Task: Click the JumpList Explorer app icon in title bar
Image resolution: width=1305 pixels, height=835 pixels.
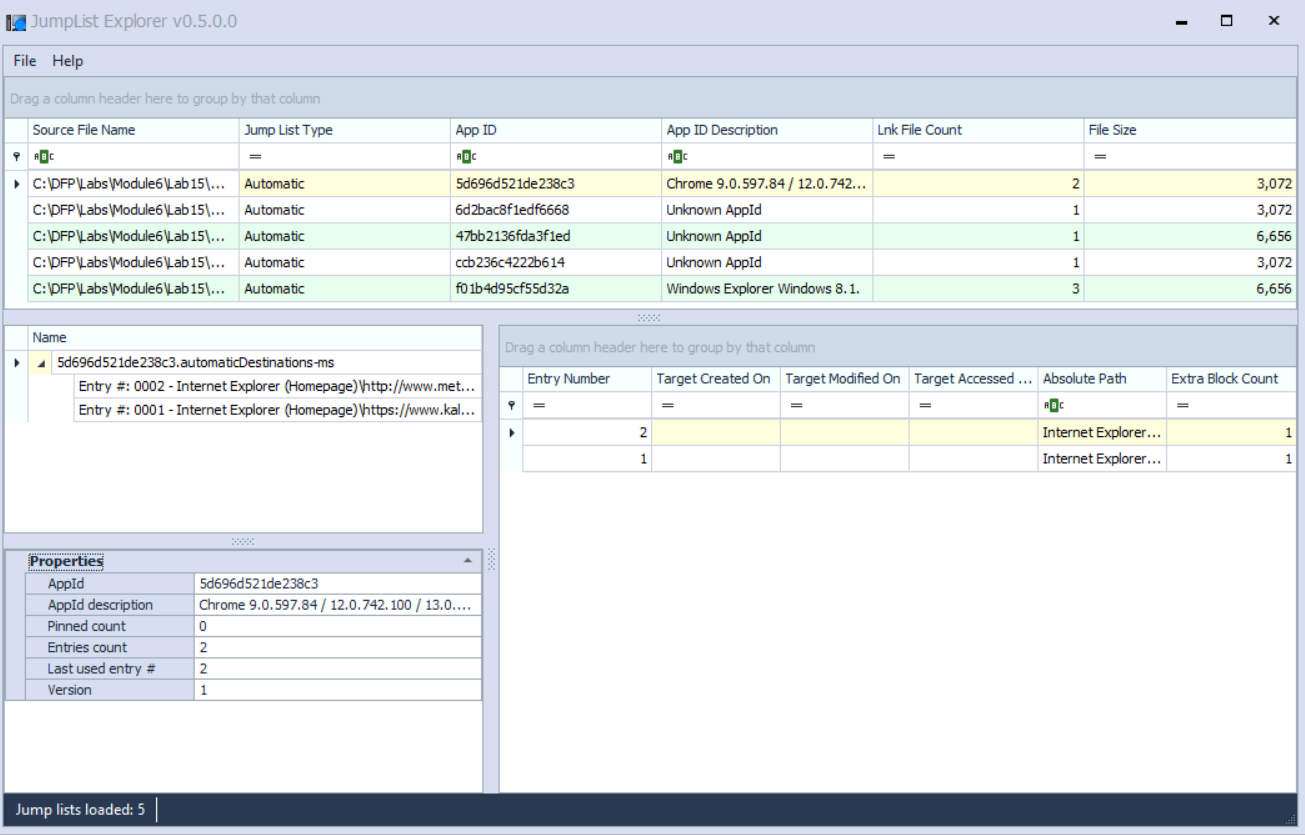Action: coord(16,22)
